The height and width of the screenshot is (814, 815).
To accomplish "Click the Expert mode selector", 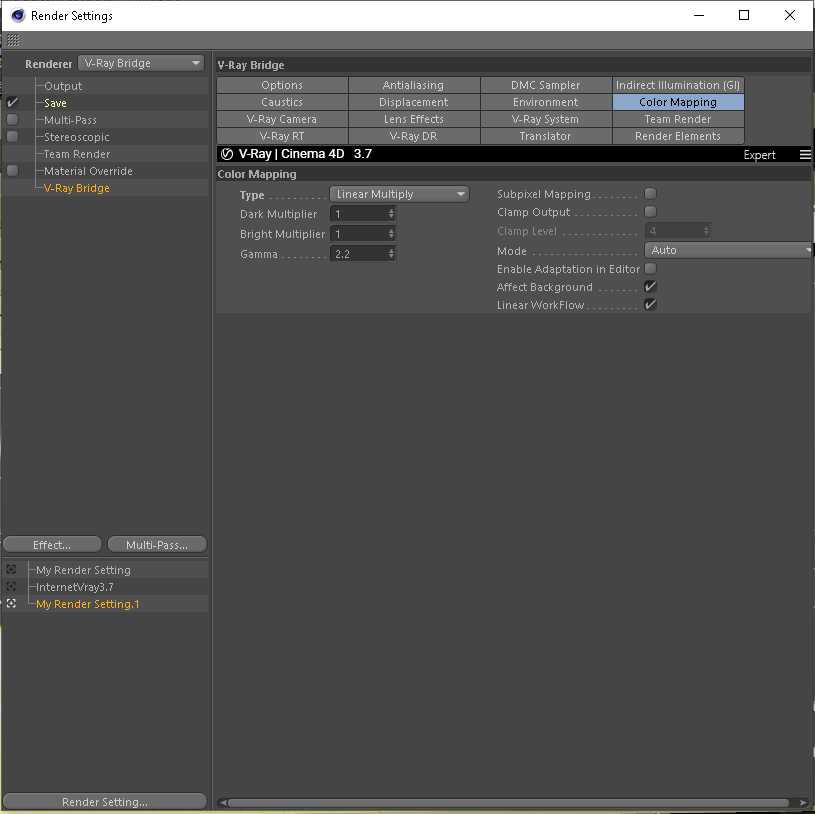I will [759, 154].
